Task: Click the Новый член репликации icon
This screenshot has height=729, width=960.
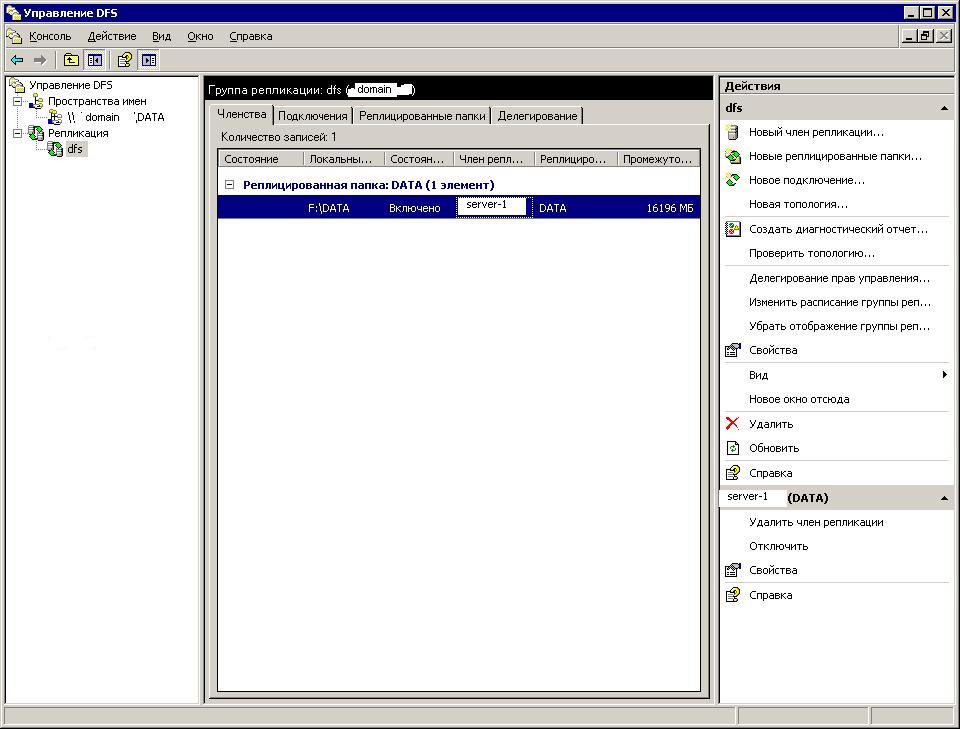Action: pos(732,132)
